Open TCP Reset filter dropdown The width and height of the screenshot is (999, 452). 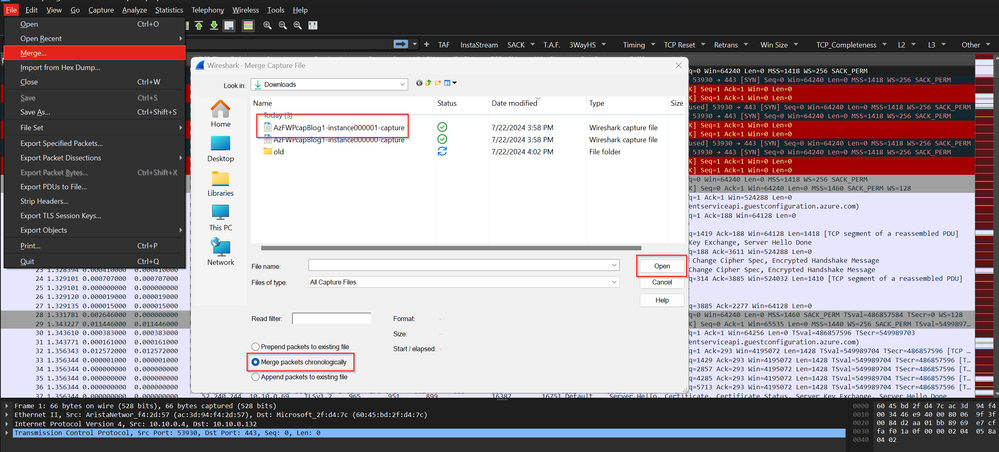[703, 45]
